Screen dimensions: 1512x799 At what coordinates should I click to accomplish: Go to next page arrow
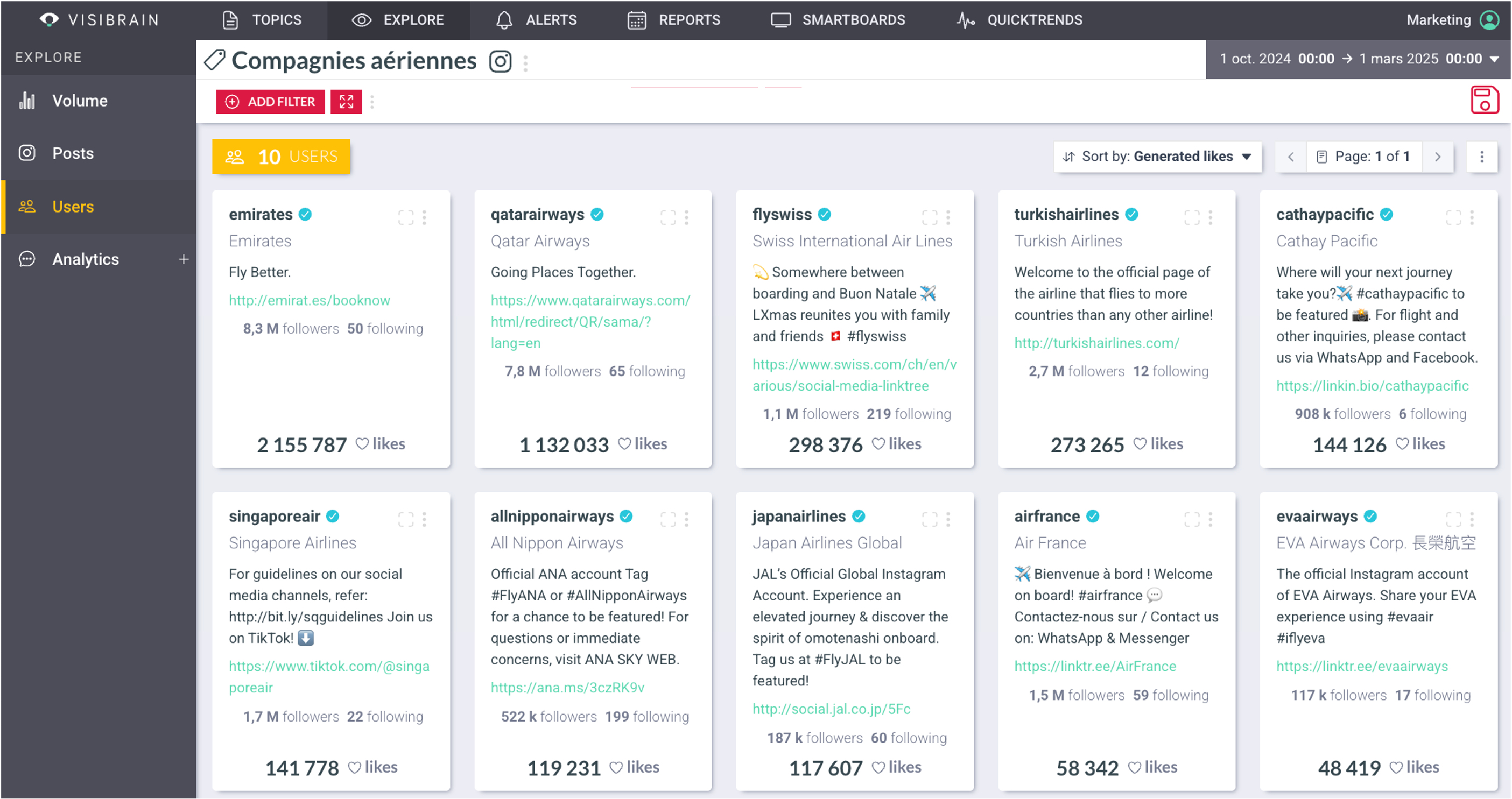point(1438,157)
